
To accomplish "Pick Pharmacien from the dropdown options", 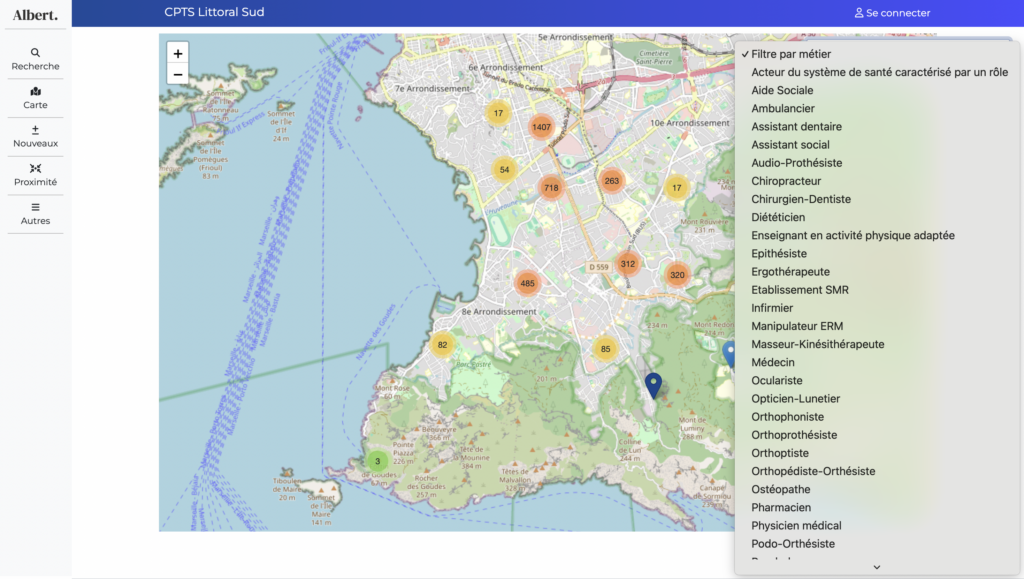I will 781,507.
